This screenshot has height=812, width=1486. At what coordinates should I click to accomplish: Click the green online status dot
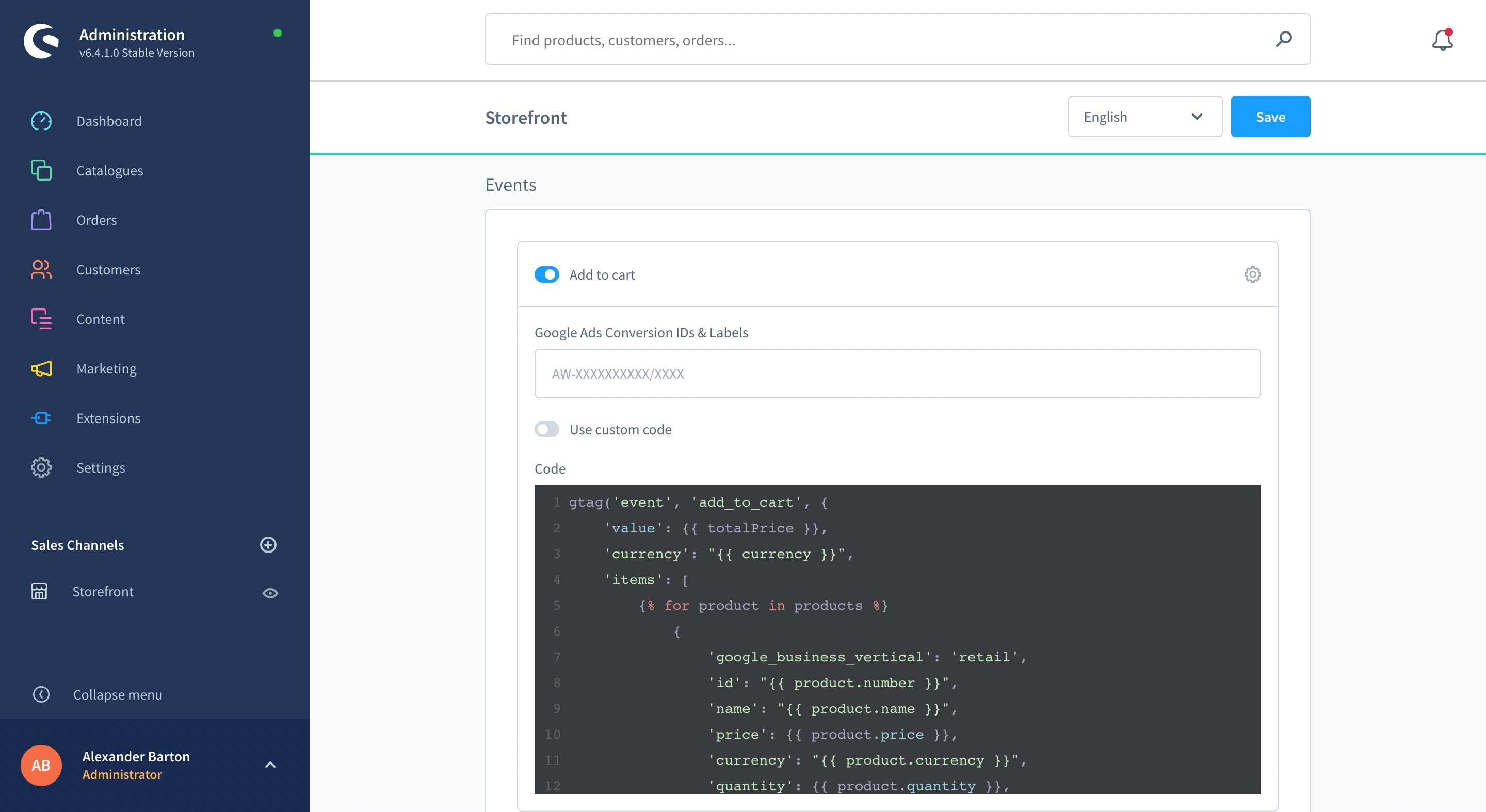pos(278,34)
